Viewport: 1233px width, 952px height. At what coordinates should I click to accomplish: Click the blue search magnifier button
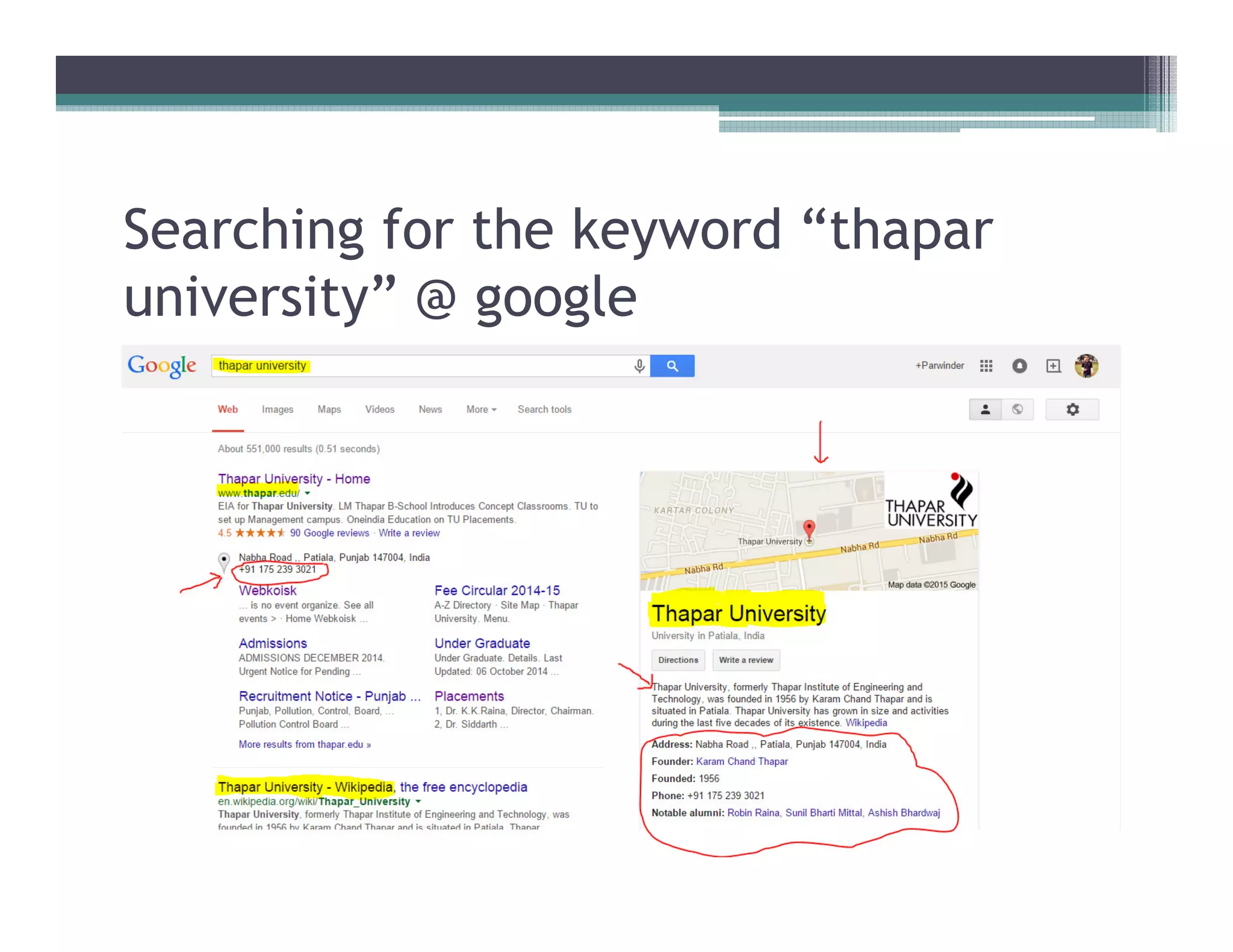[672, 366]
